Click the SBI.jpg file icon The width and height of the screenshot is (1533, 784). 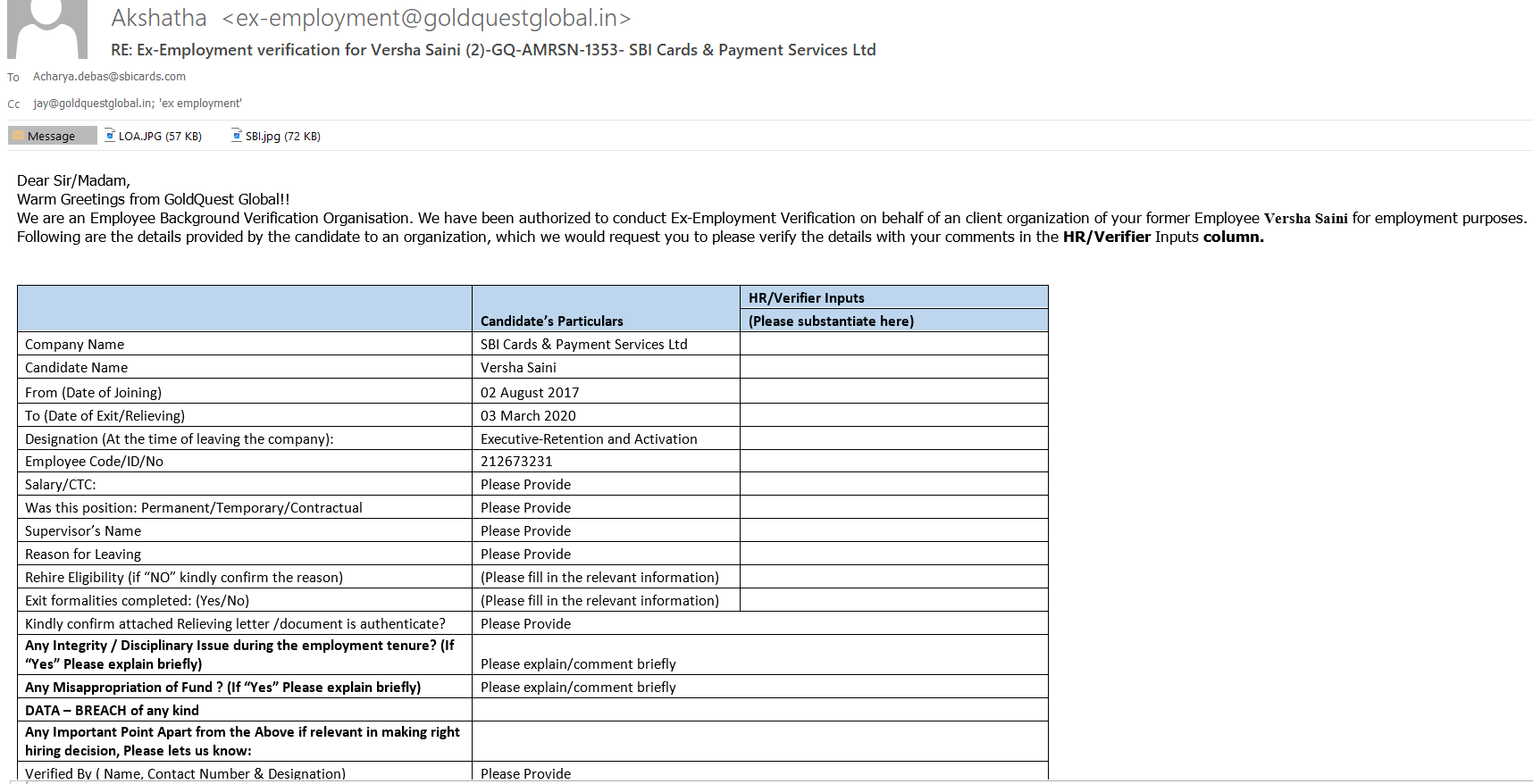237,135
